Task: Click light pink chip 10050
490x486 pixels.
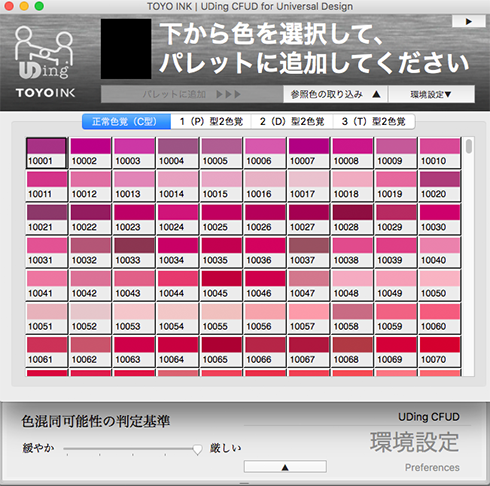Action: 440,285
